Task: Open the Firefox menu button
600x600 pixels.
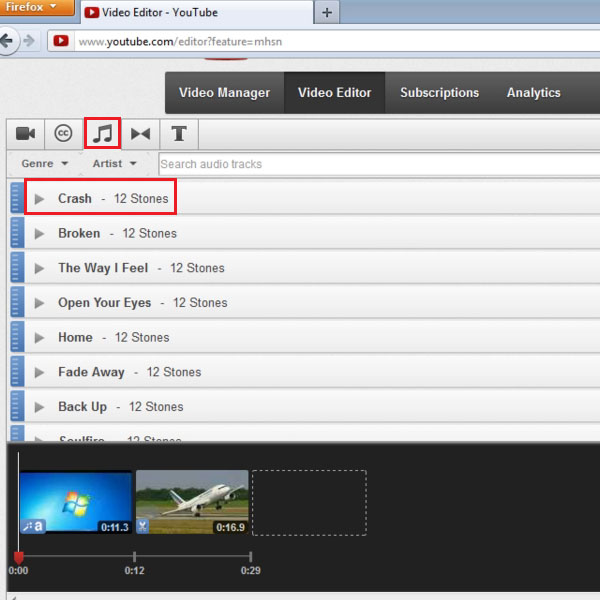Action: (x=37, y=7)
